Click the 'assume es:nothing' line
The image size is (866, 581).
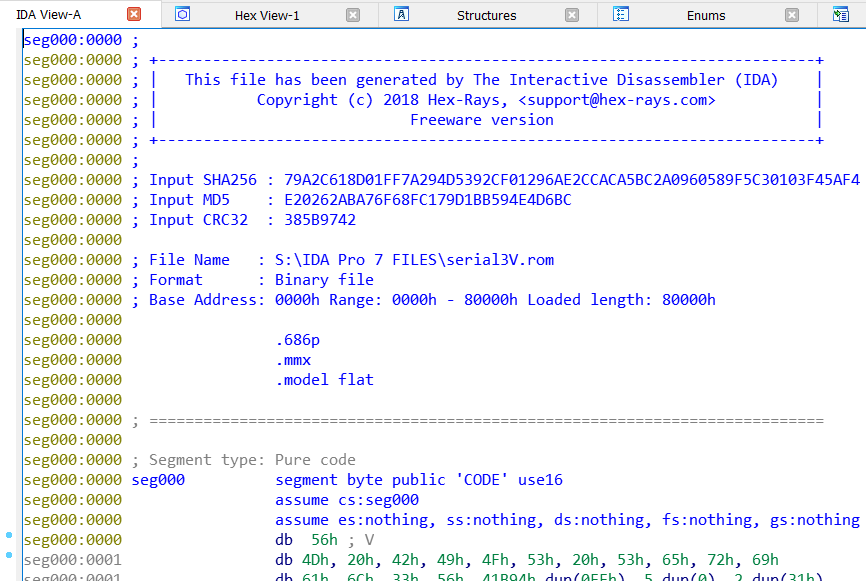click(x=567, y=520)
